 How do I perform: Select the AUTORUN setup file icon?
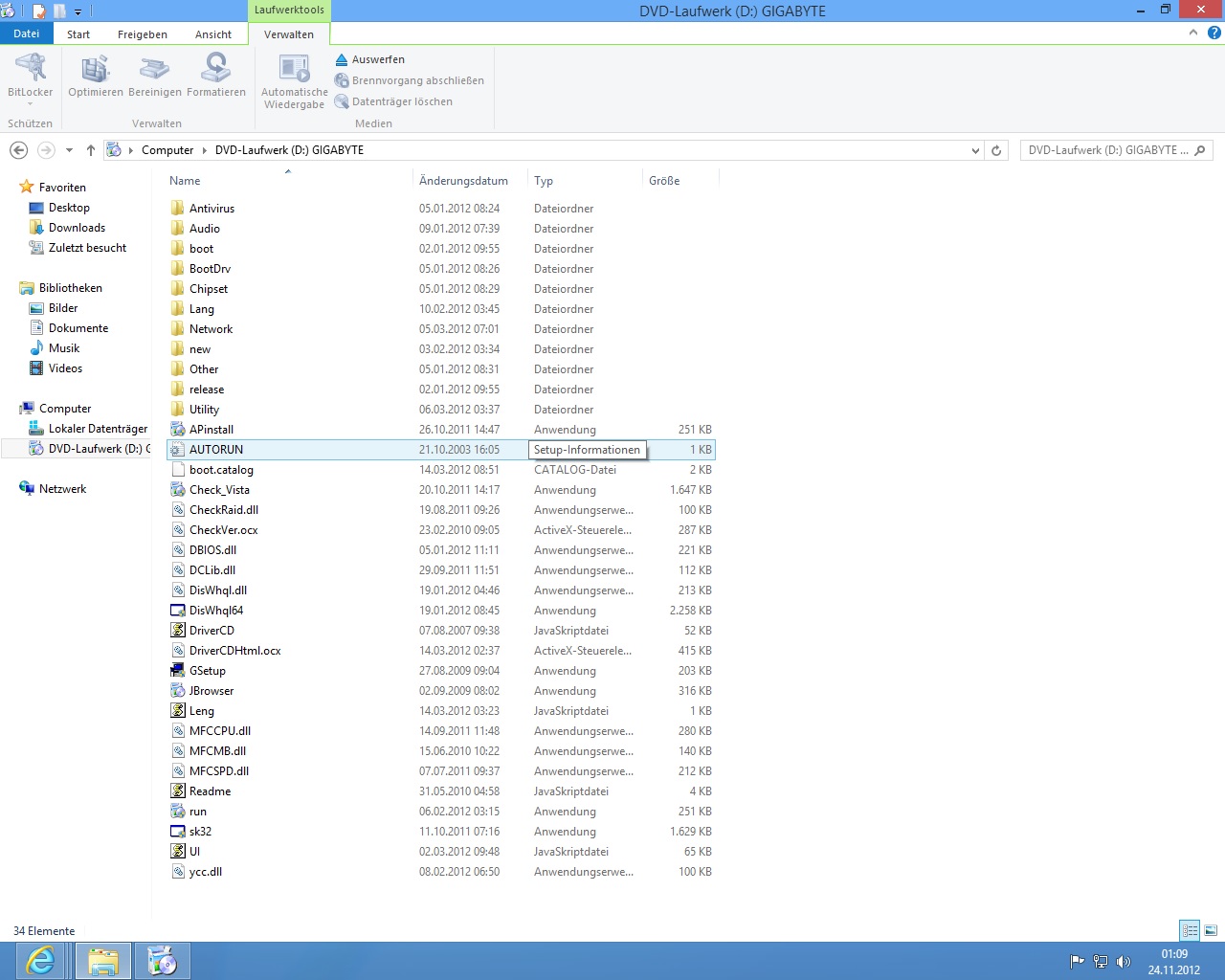178,449
